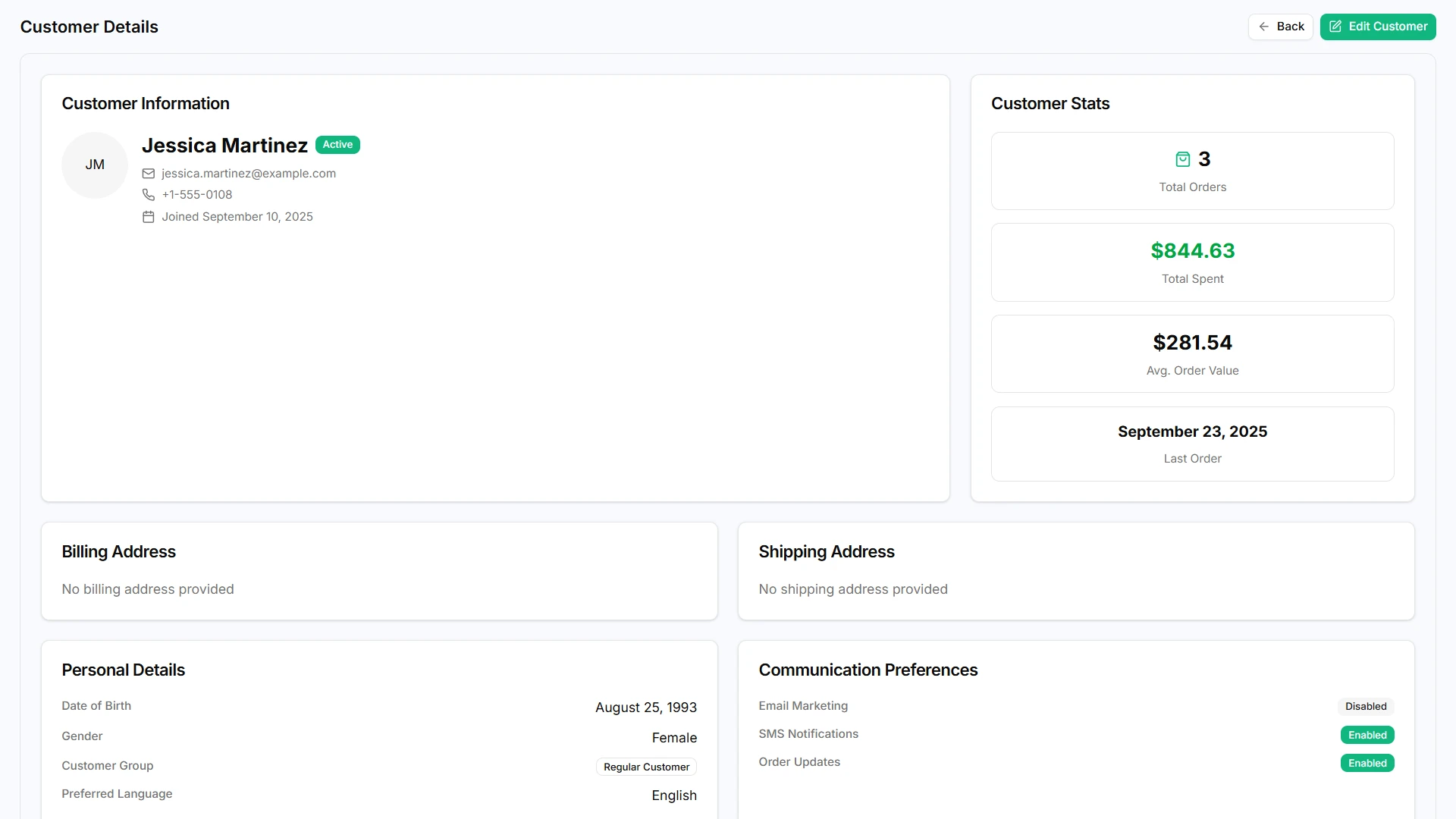1456x819 pixels.
Task: Click the Customer Information heading
Action: (x=146, y=104)
